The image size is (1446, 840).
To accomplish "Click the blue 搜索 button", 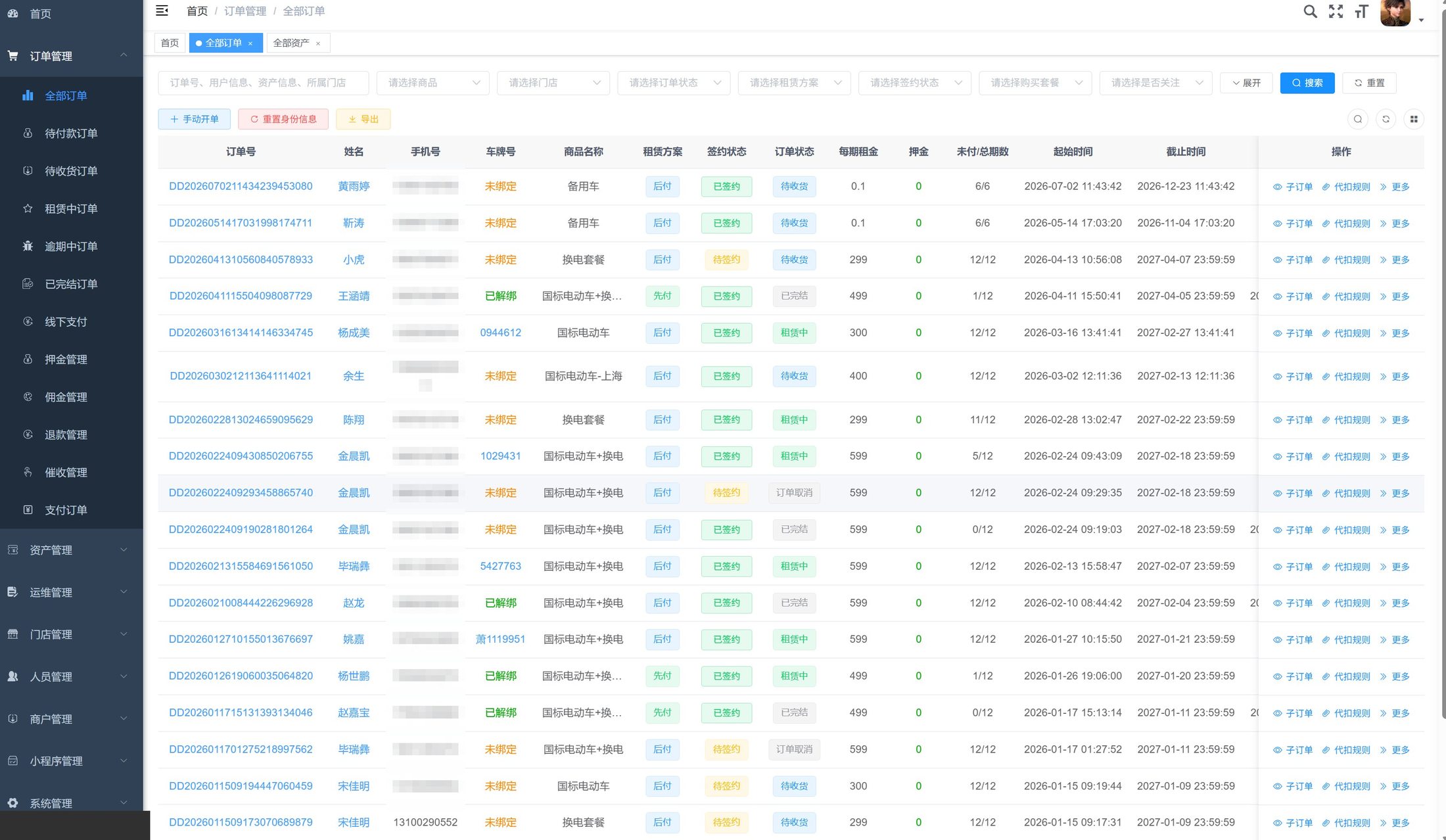I will click(x=1307, y=83).
